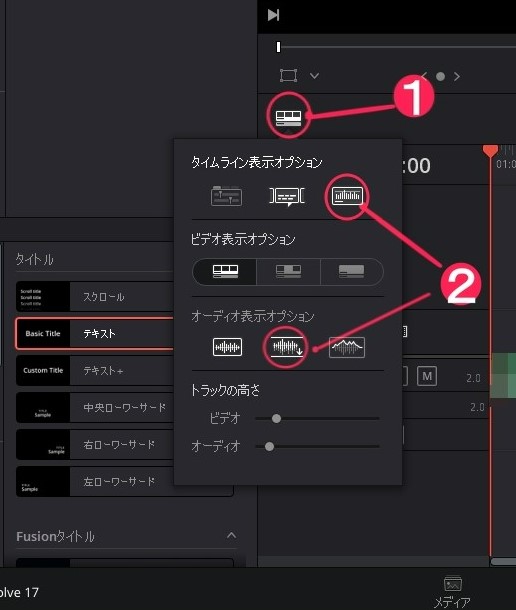This screenshot has height=610, width=516.
Task: Open the メディア page tab
Action: [x=452, y=592]
